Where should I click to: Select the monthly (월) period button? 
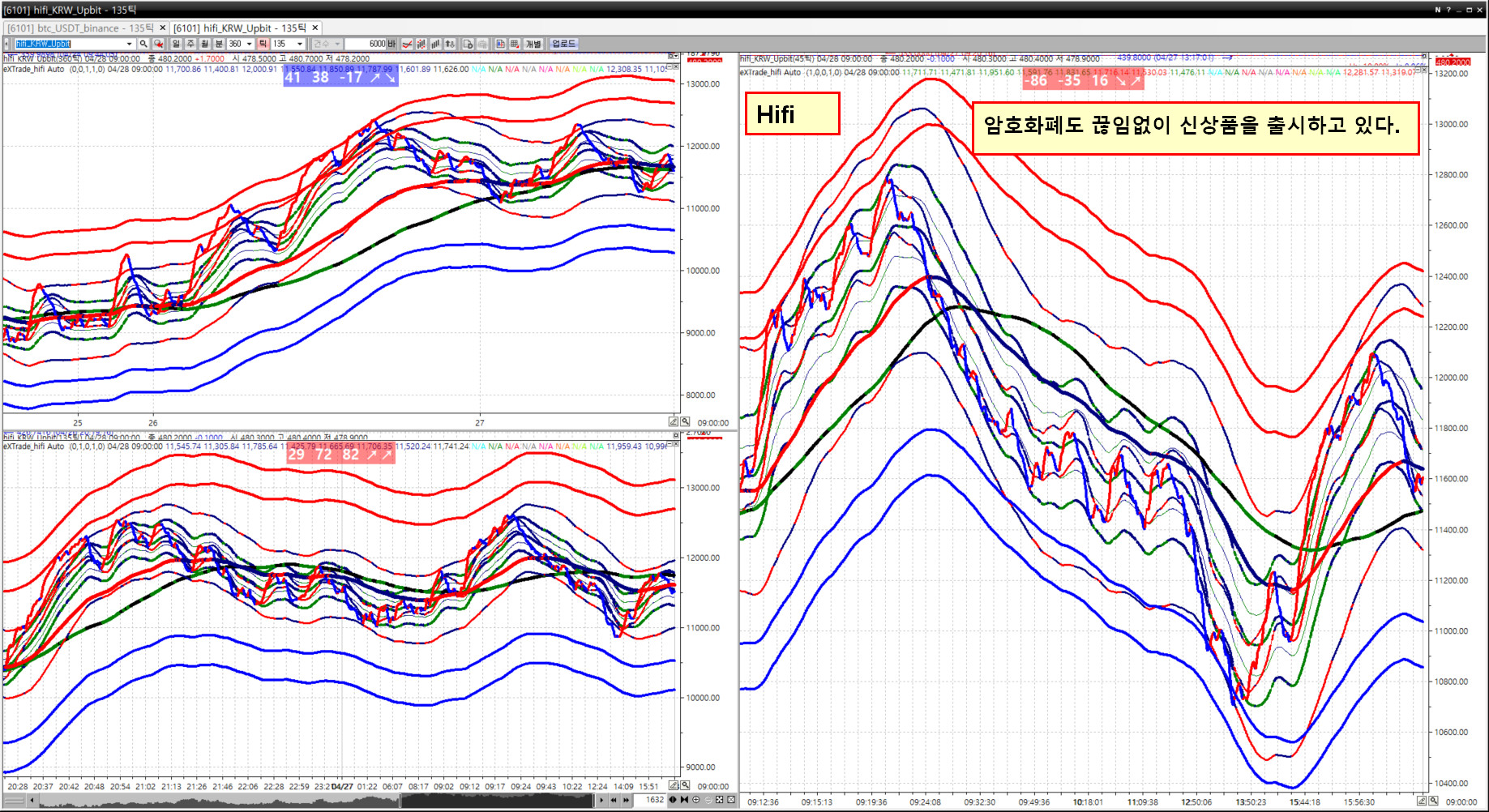(204, 44)
